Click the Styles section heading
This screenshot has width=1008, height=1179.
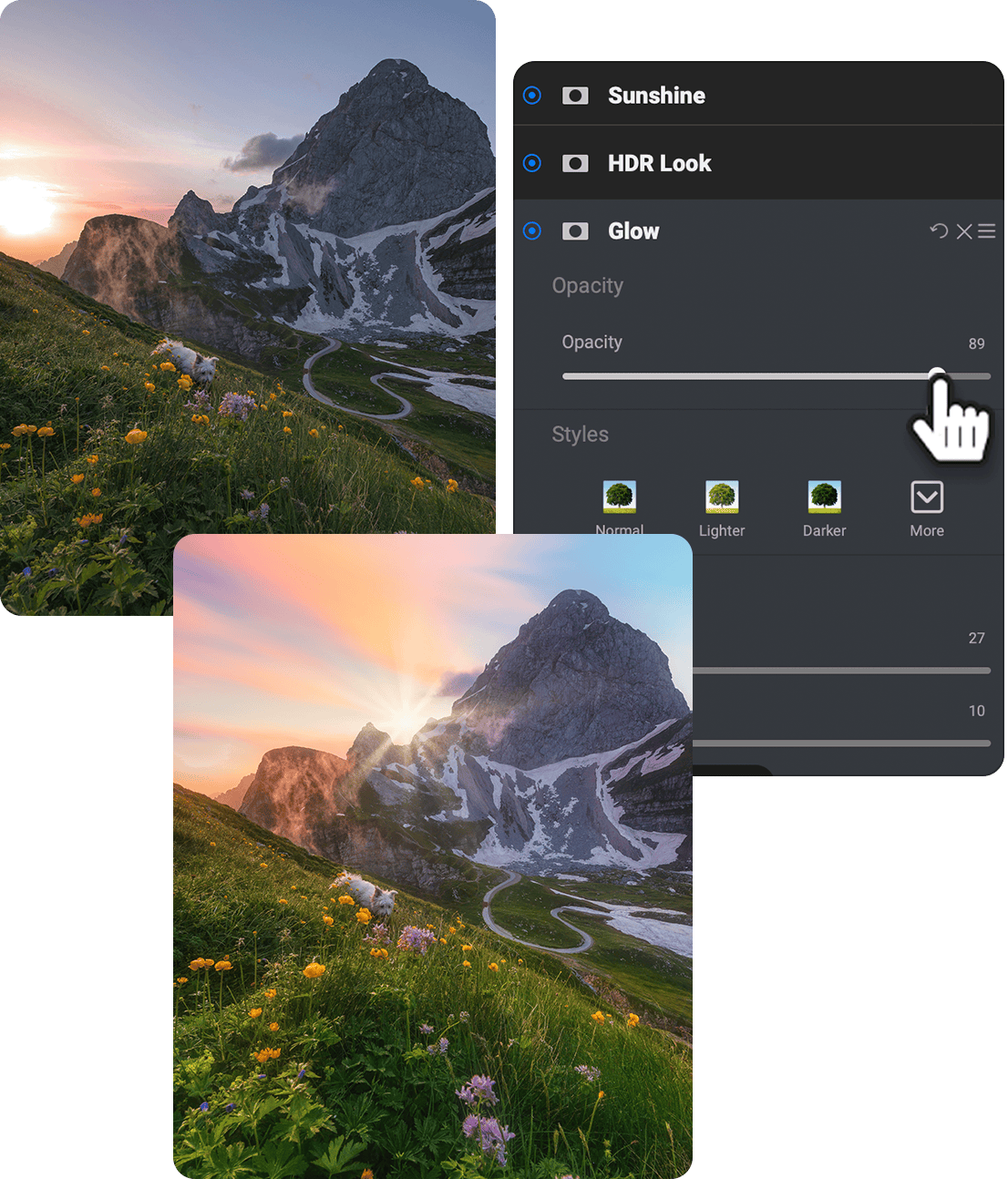coord(581,435)
